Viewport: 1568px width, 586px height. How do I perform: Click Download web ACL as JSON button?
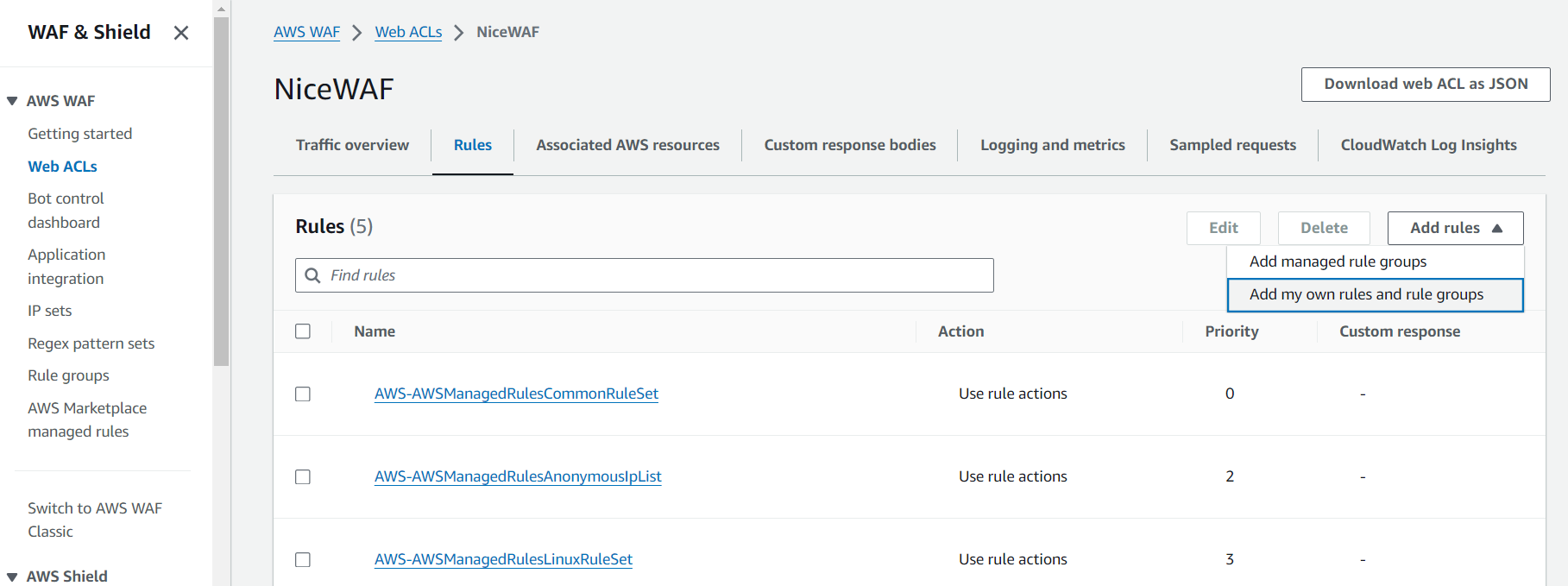click(x=1426, y=85)
